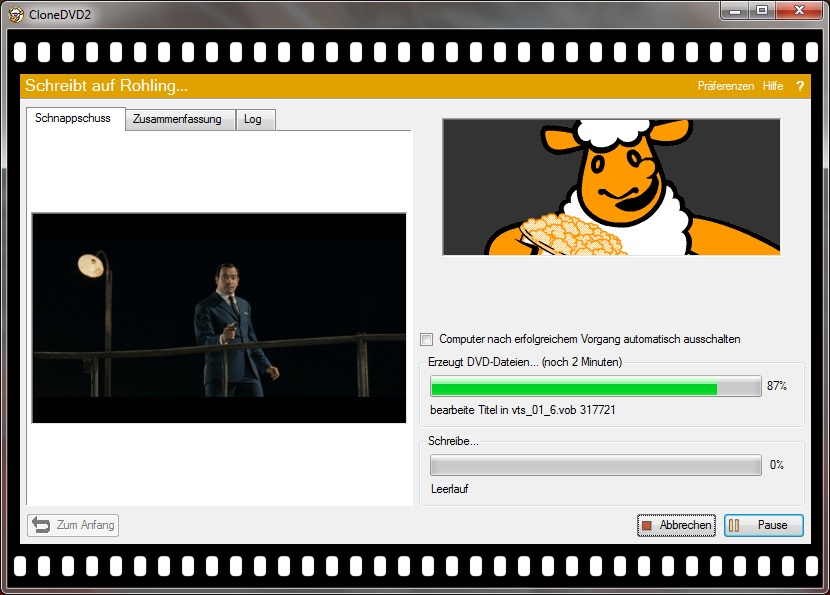Screen dimensions: 830x595
Task: Click the CloneDVD2 title bar icon
Action: [16, 14]
